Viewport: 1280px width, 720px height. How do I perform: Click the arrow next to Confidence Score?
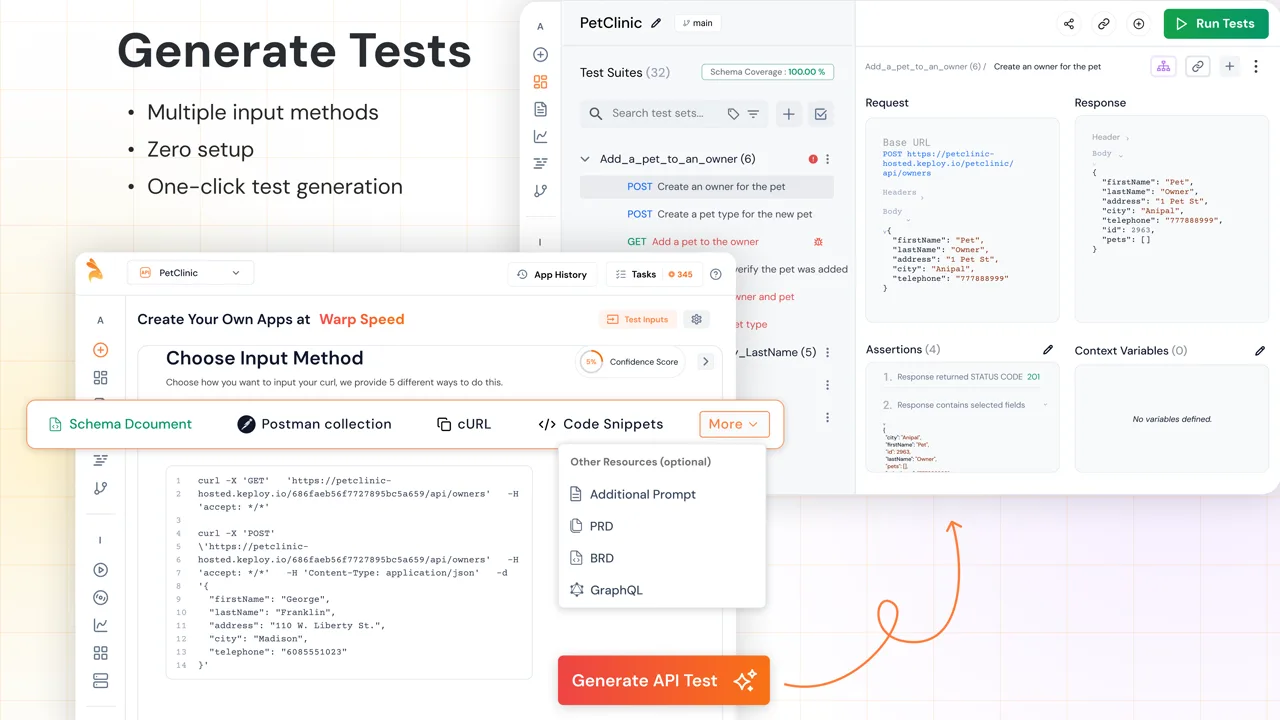(705, 362)
